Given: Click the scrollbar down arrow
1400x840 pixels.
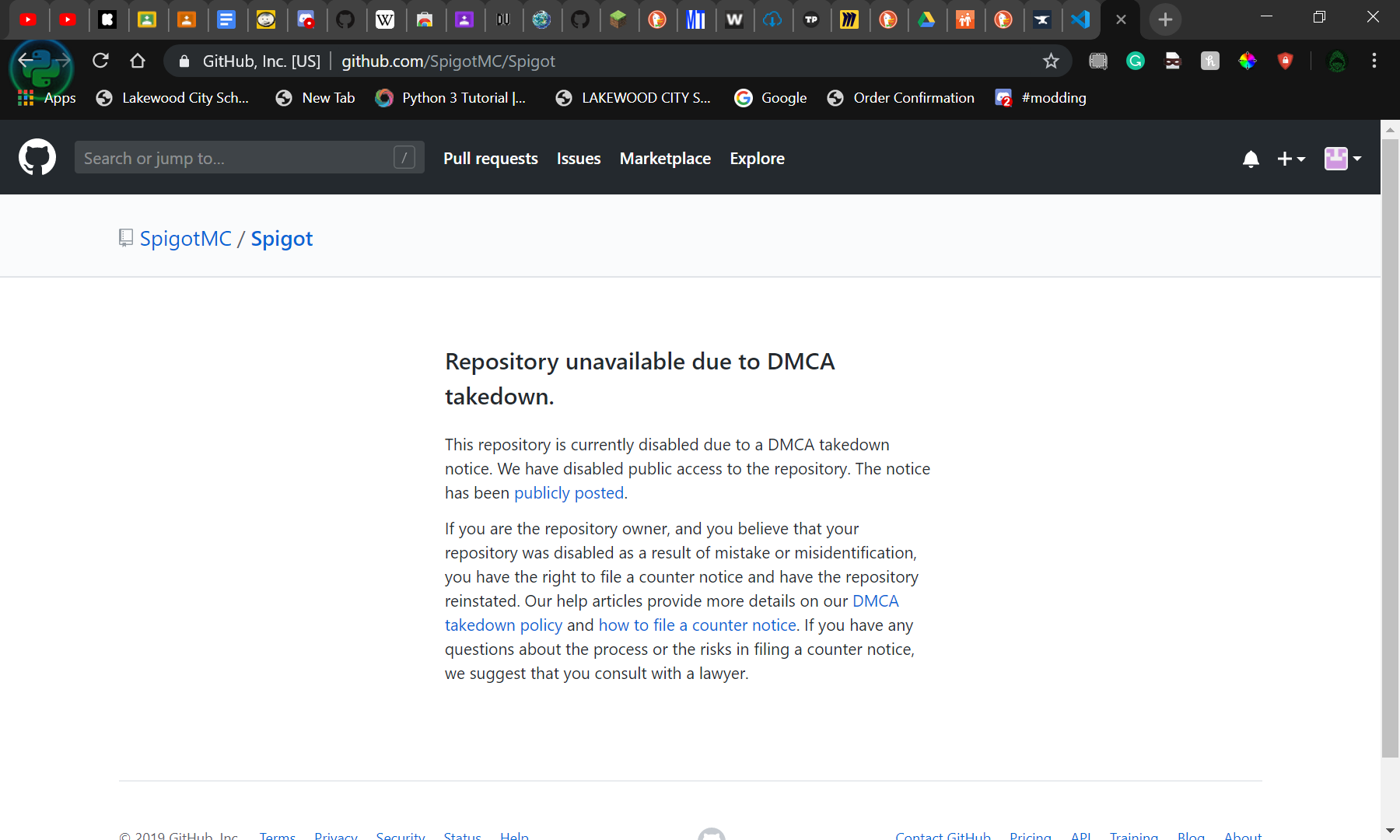Looking at the screenshot, I should point(1390,830).
